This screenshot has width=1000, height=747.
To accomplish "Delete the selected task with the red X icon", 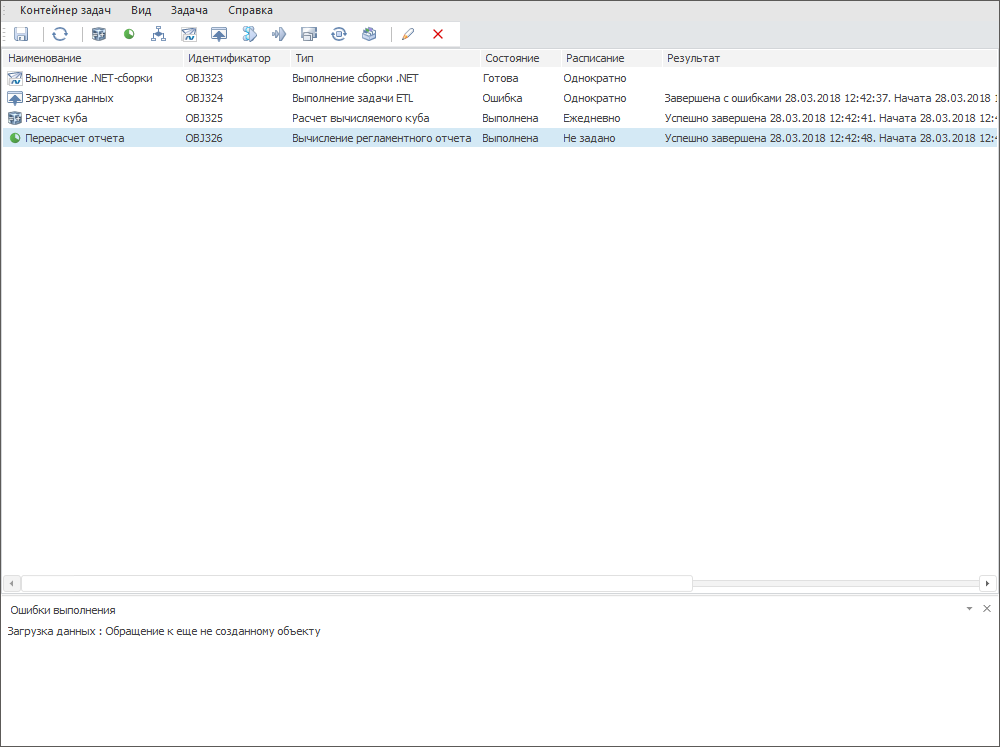I will click(x=437, y=34).
